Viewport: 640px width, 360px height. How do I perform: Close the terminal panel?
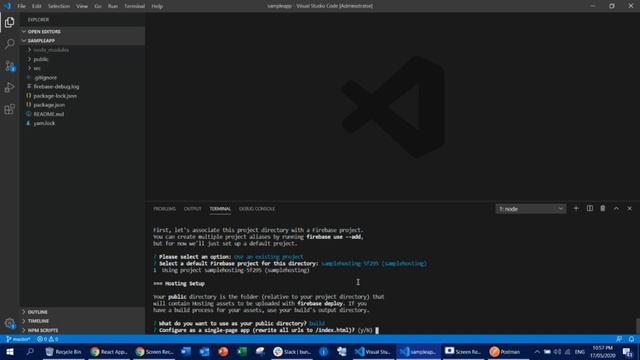(629, 209)
